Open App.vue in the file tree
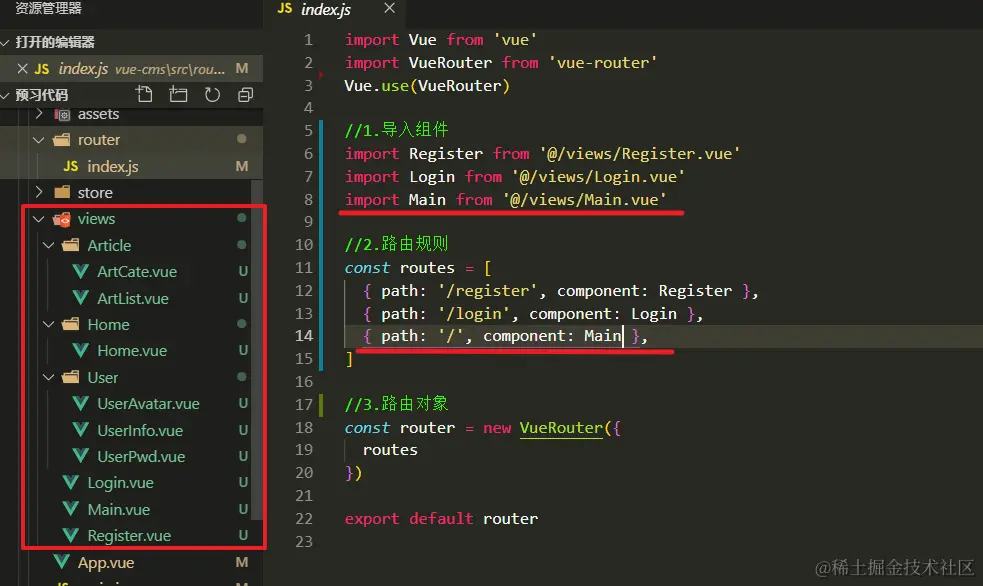 [106, 563]
